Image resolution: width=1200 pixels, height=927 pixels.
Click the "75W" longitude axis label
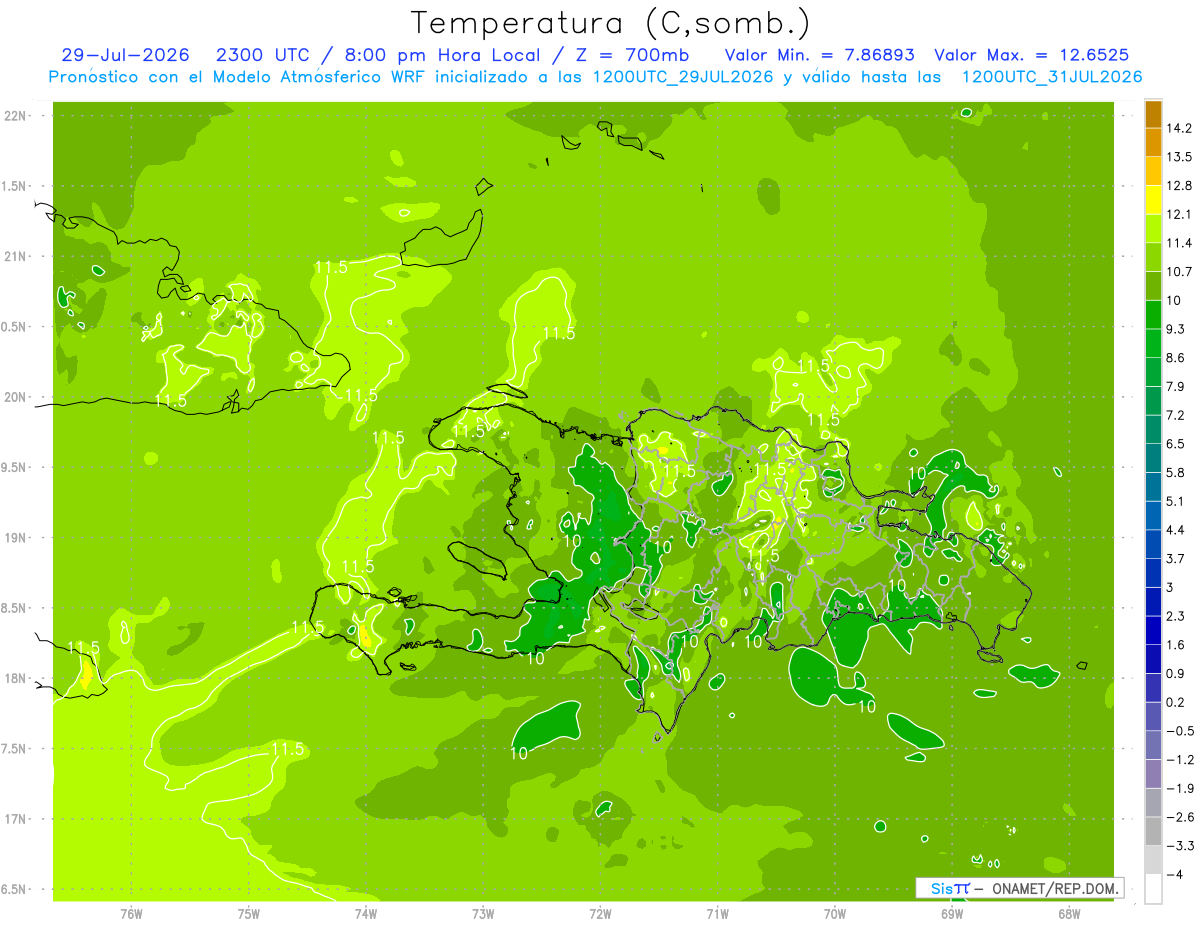pos(249,914)
